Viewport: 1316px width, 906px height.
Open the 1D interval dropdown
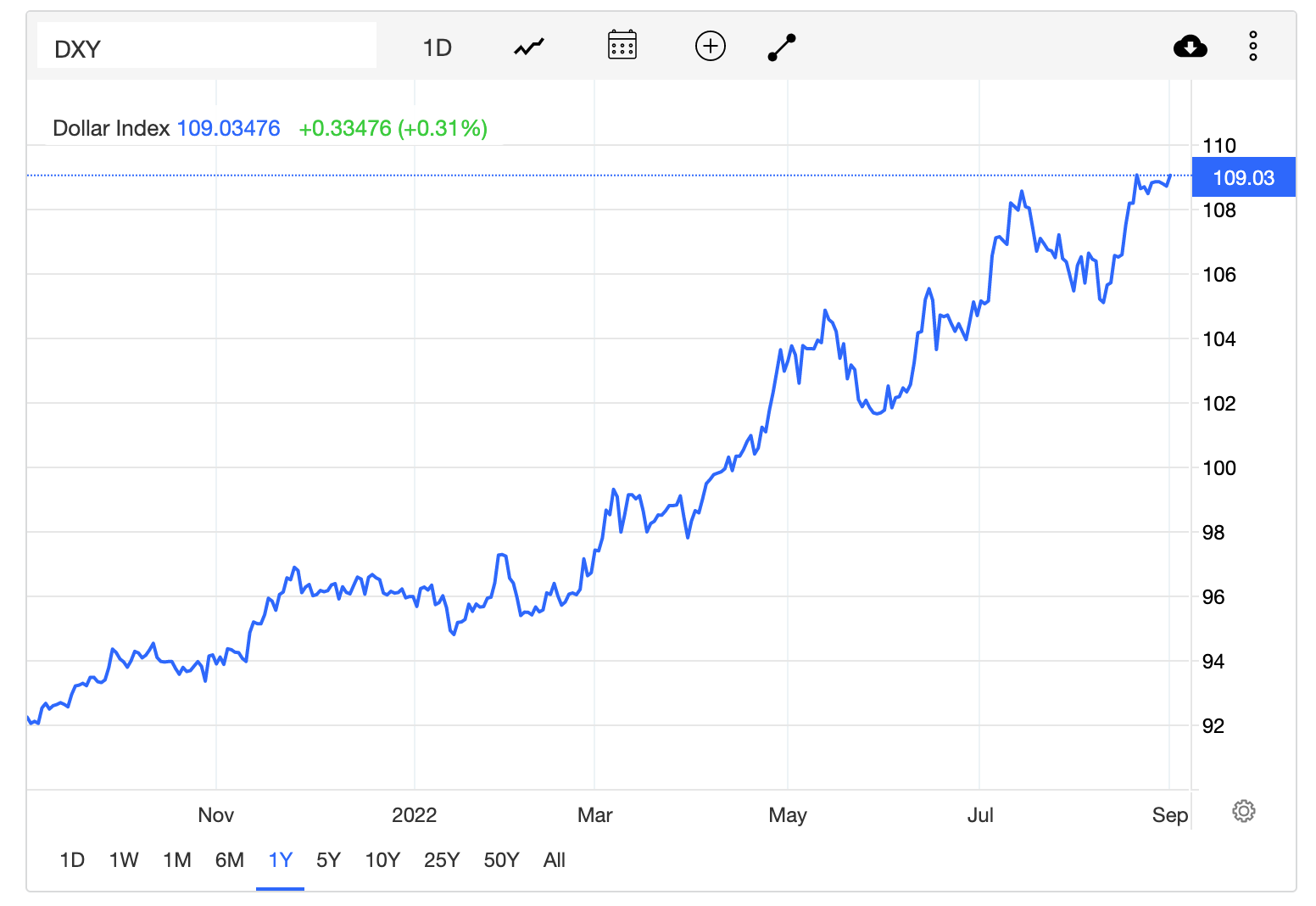(437, 48)
